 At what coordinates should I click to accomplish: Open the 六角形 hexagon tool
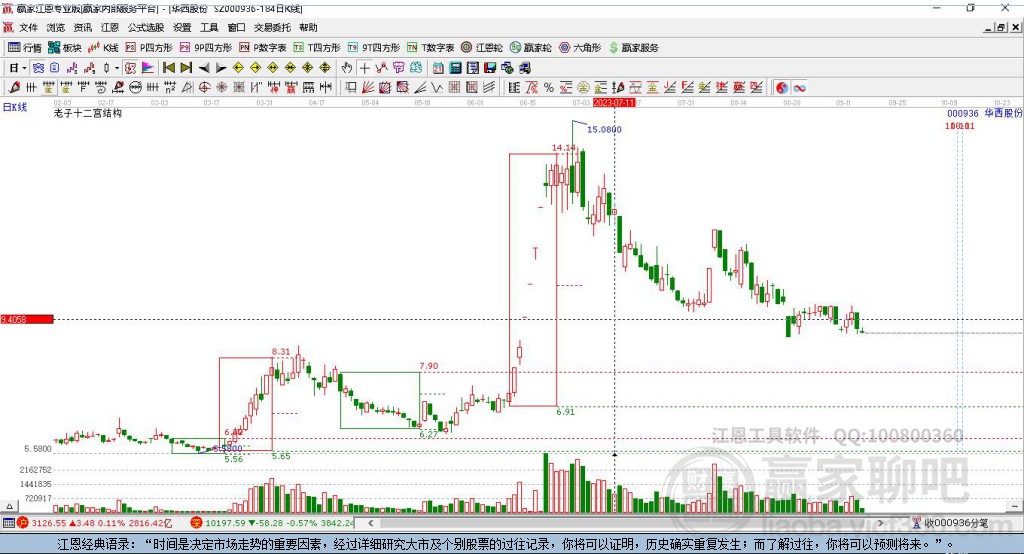[x=580, y=48]
